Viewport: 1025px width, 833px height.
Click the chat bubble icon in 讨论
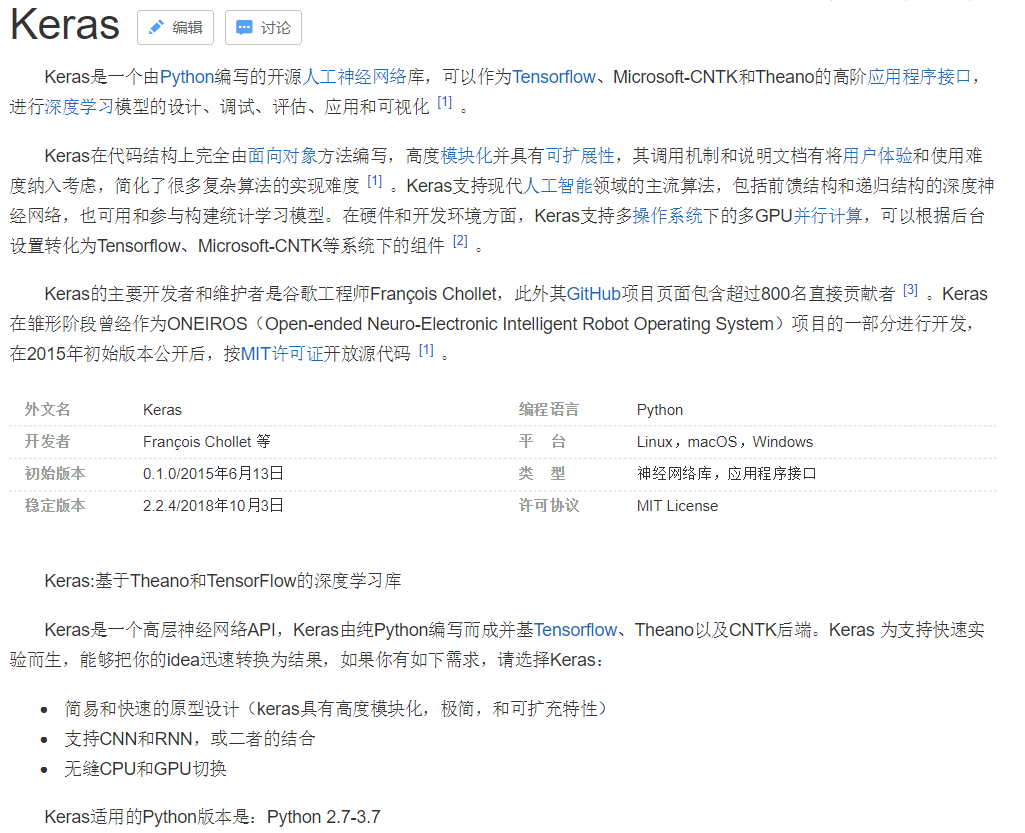tap(244, 27)
